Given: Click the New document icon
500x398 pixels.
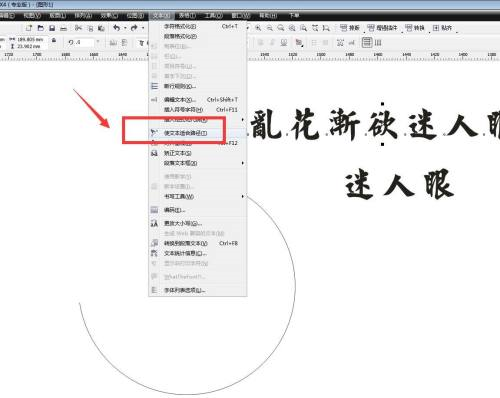Looking at the screenshot, I should pos(29,28).
